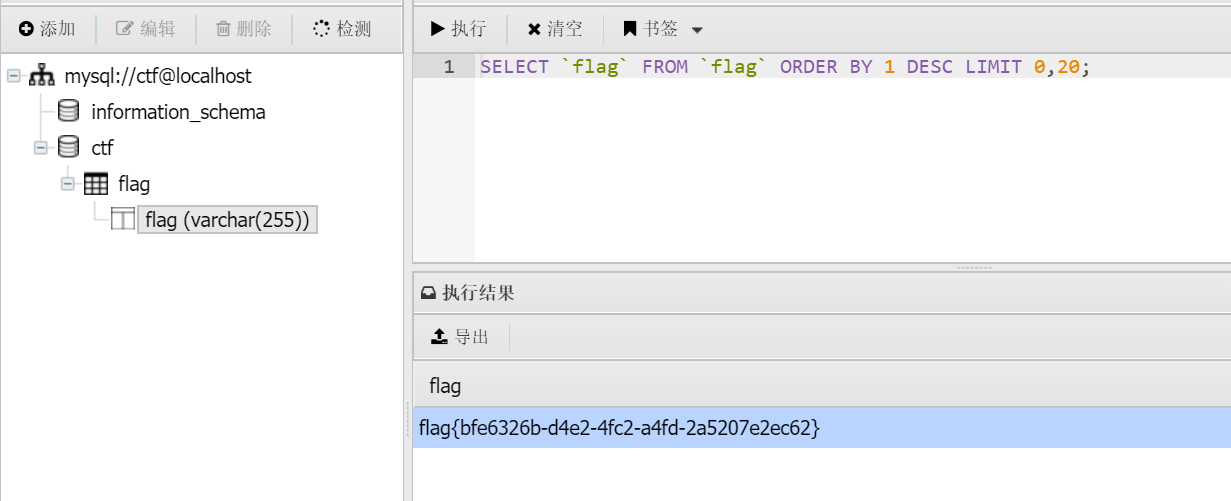Select the information_schema database
Image resolution: width=1231 pixels, height=501 pixels.
click(x=178, y=112)
